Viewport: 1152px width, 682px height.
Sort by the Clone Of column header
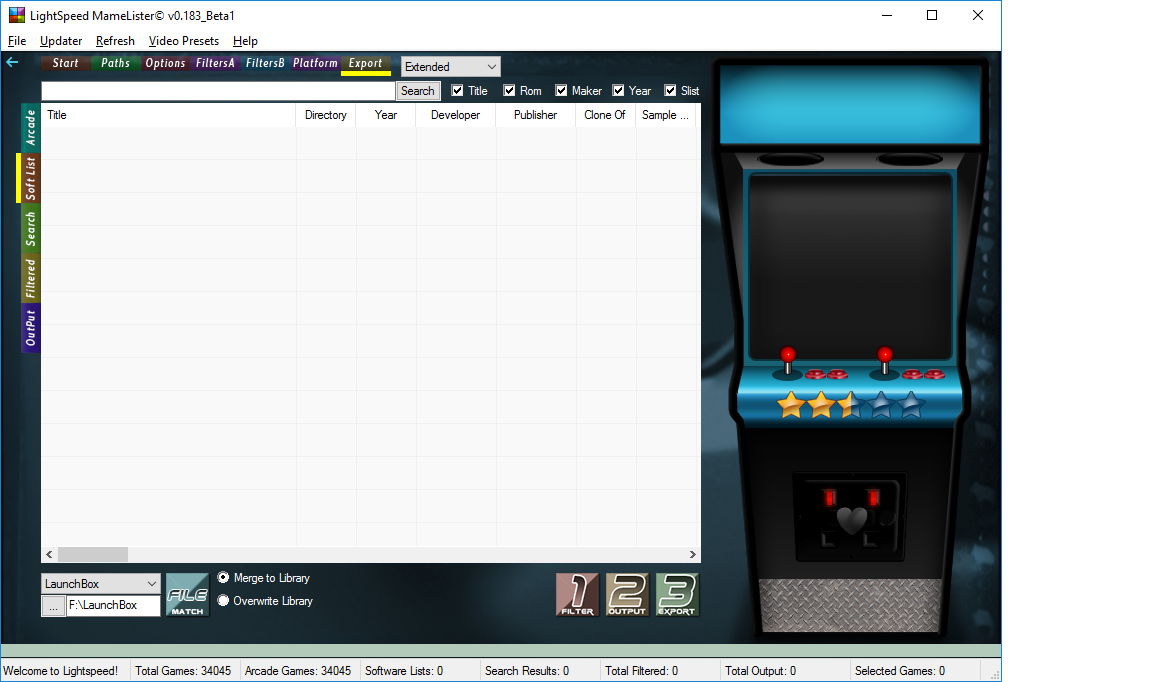(605, 115)
